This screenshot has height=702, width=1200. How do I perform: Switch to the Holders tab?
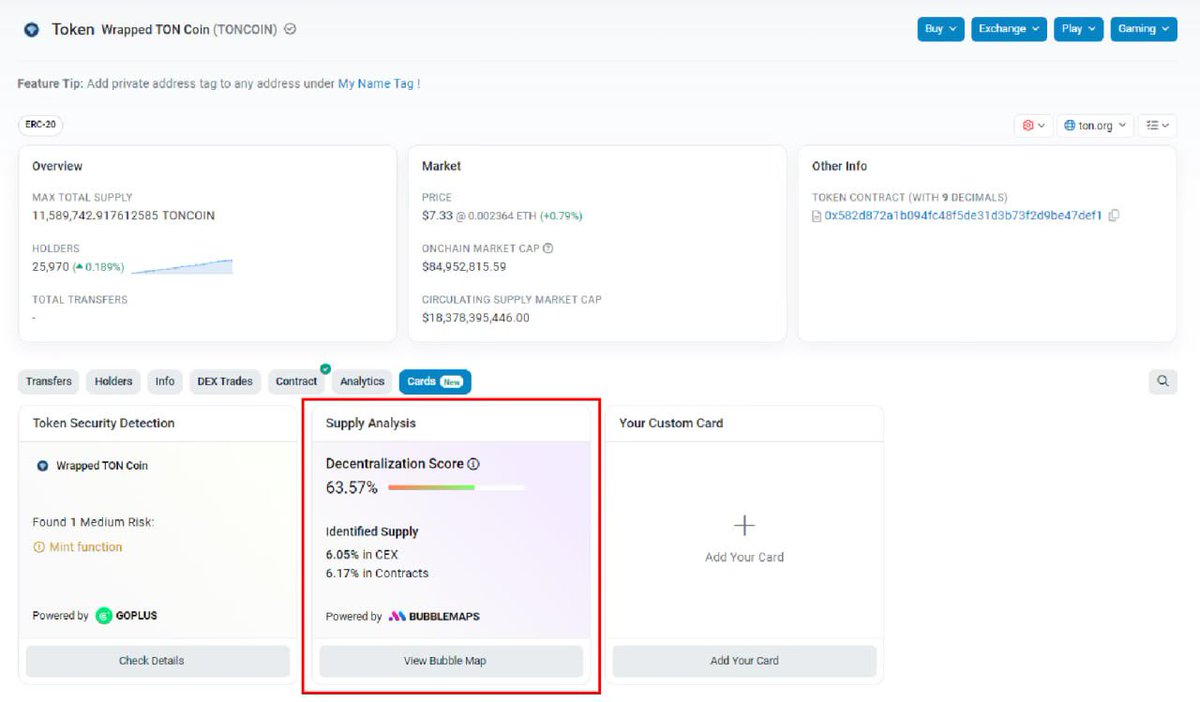click(x=112, y=381)
